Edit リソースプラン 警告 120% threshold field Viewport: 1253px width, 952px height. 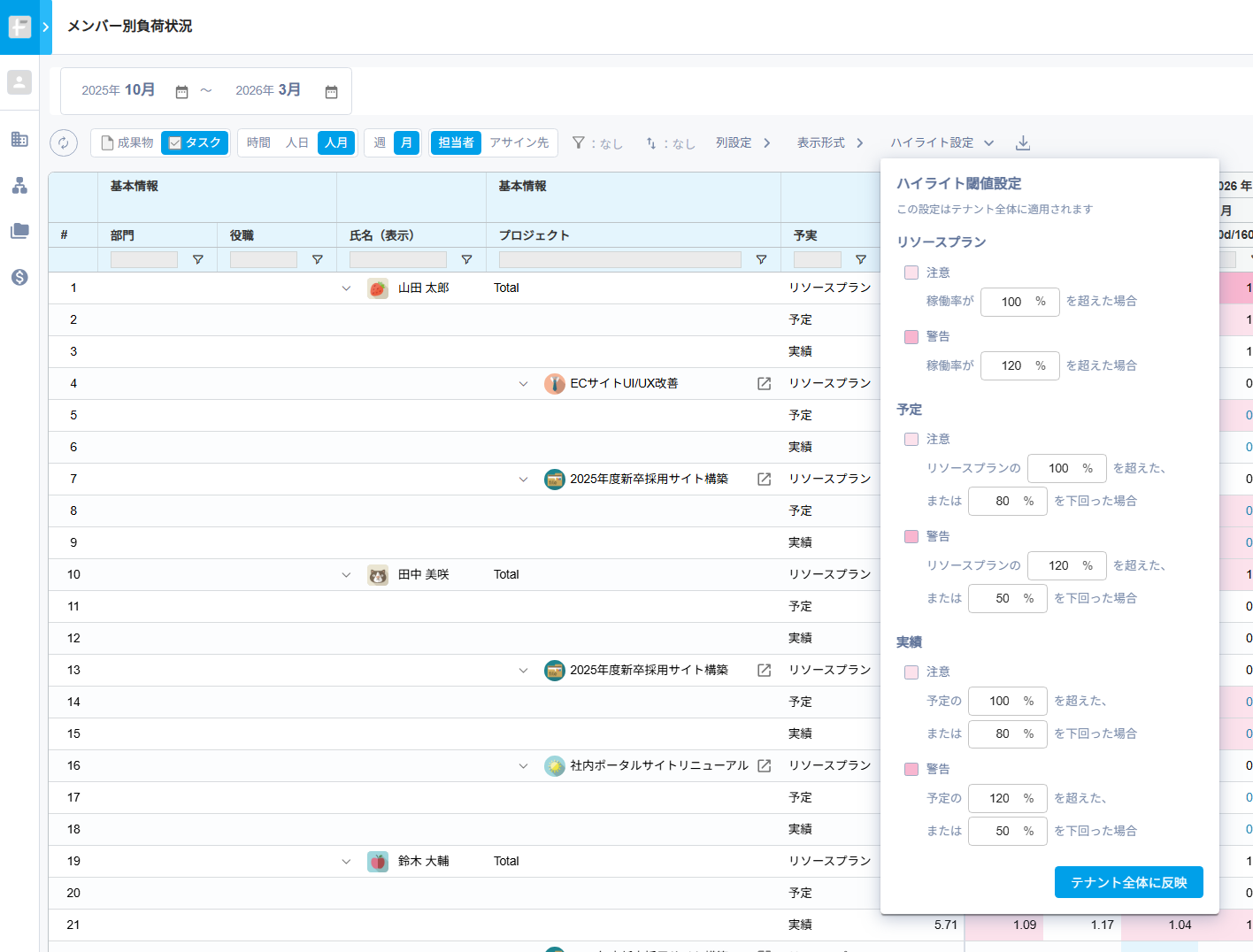1020,365
